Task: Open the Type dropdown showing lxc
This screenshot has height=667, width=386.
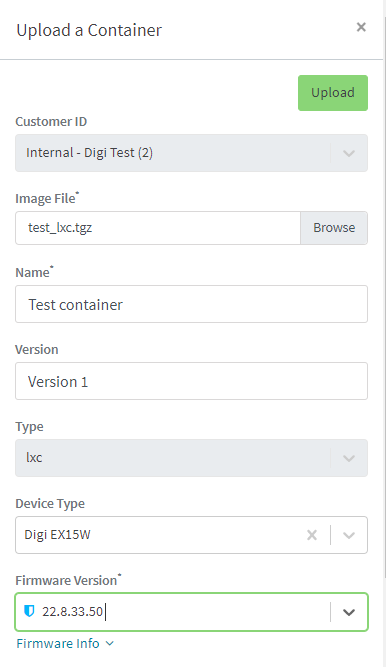Action: point(192,458)
